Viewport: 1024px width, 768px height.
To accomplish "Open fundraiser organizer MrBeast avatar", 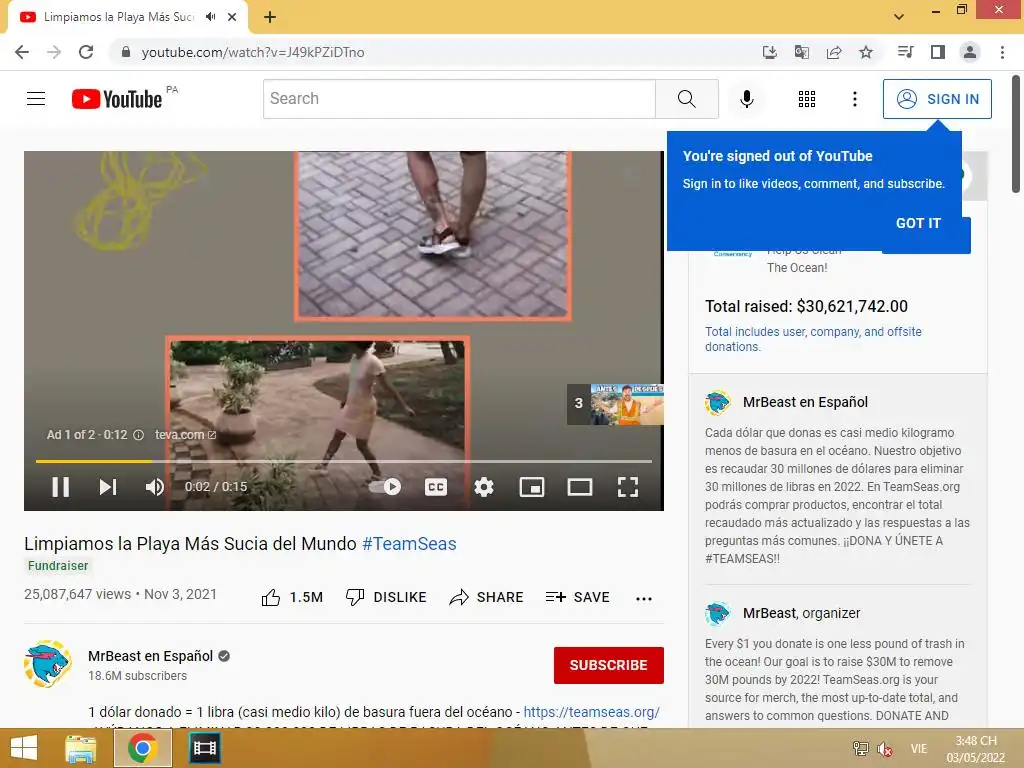I will [x=717, y=613].
